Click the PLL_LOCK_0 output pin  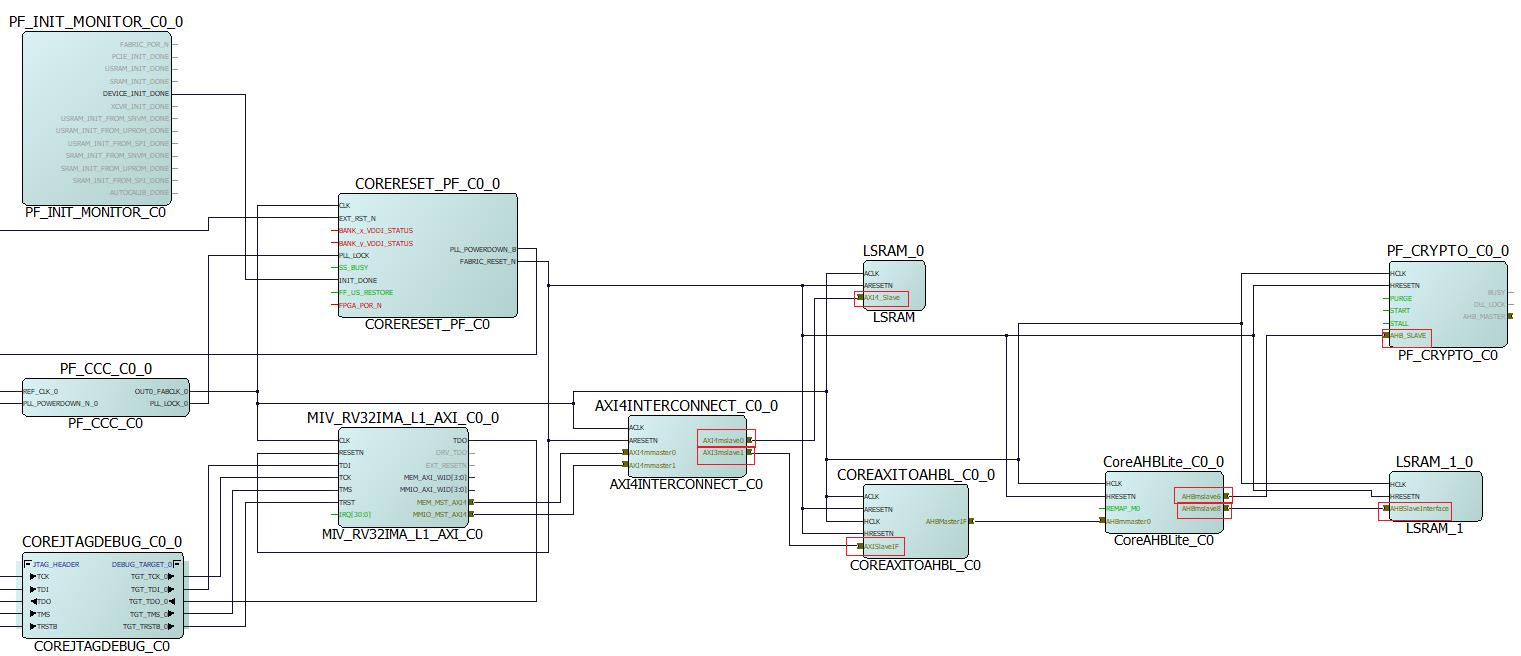click(168, 403)
